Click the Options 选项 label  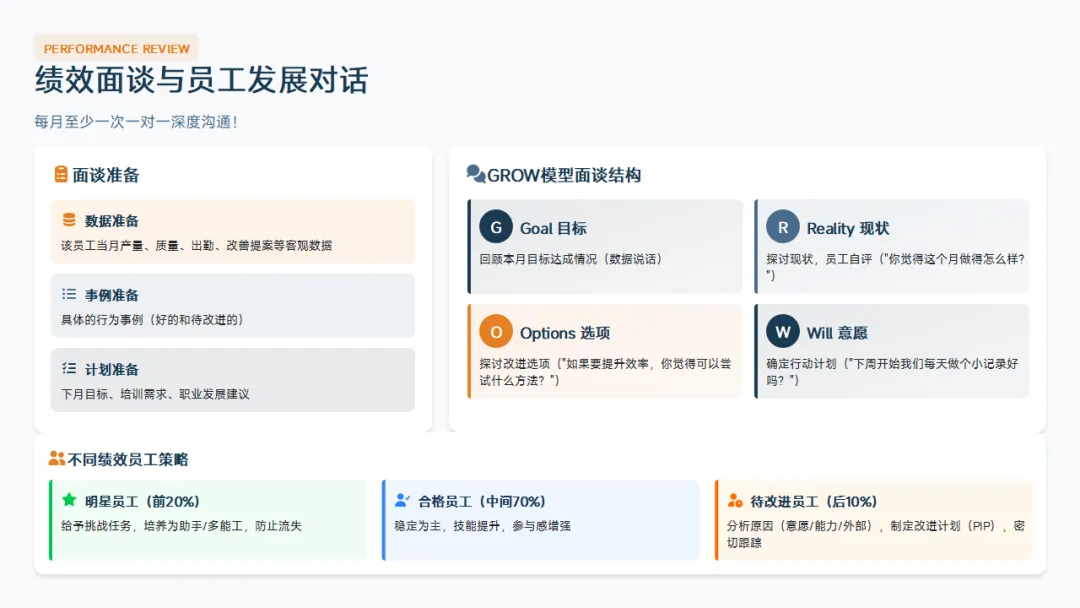[x=565, y=333]
